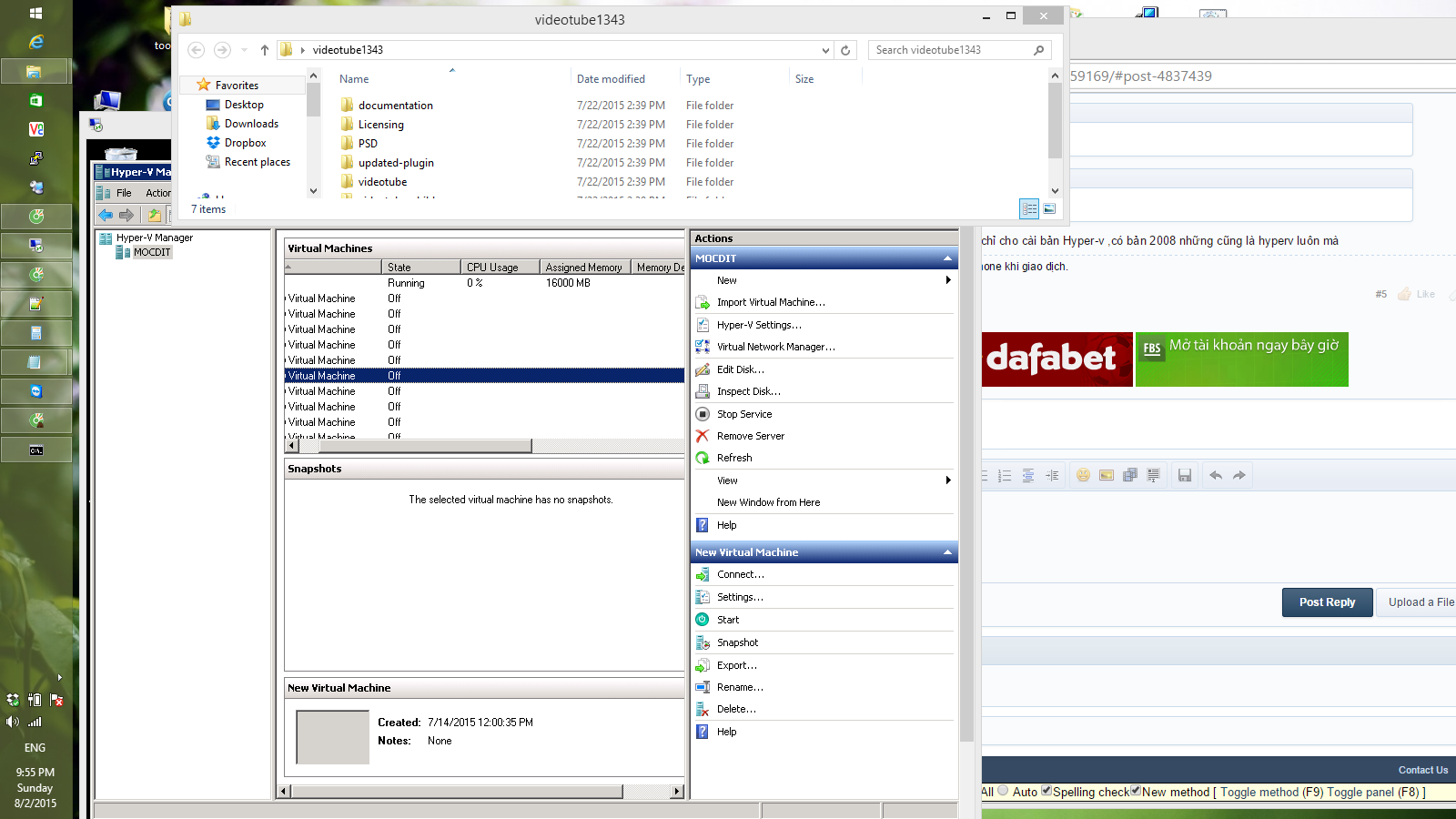Click the green Start power icon
This screenshot has width=1456, height=819.
click(703, 620)
